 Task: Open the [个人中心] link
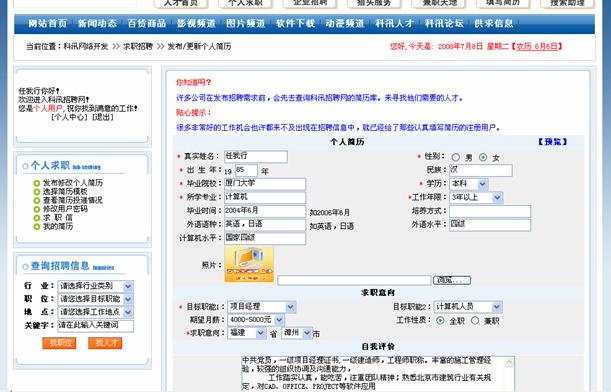[x=69, y=117]
